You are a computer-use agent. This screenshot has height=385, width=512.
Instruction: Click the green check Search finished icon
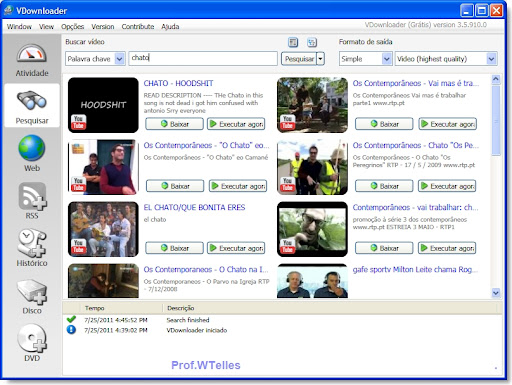[71, 319]
